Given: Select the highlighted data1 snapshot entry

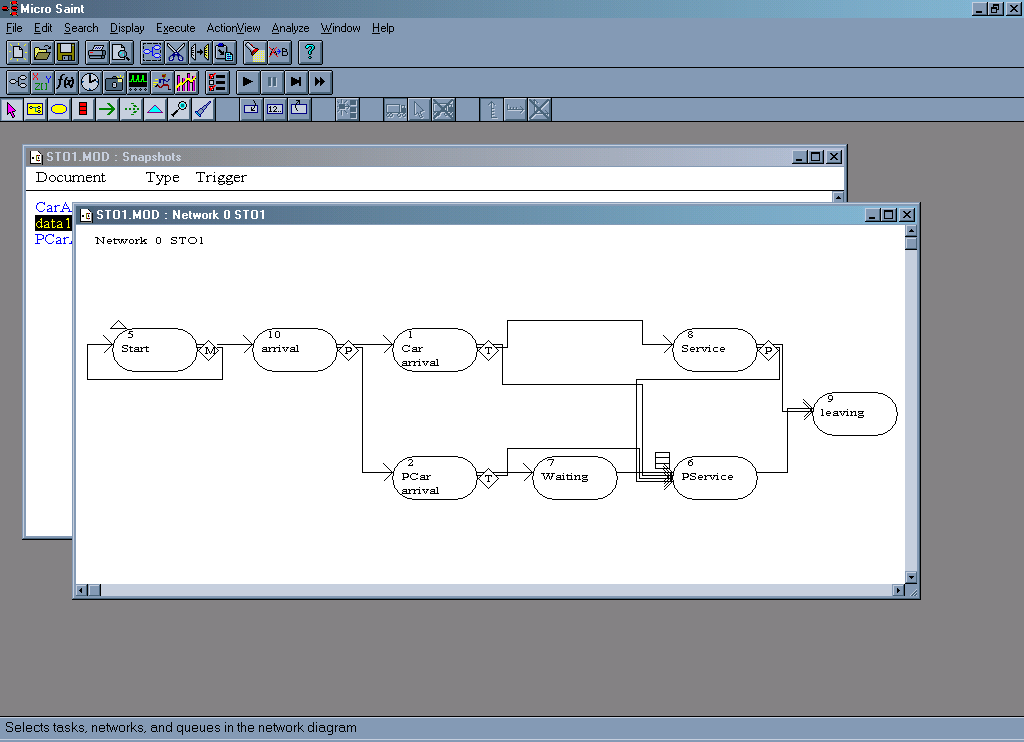Looking at the screenshot, I should point(53,223).
